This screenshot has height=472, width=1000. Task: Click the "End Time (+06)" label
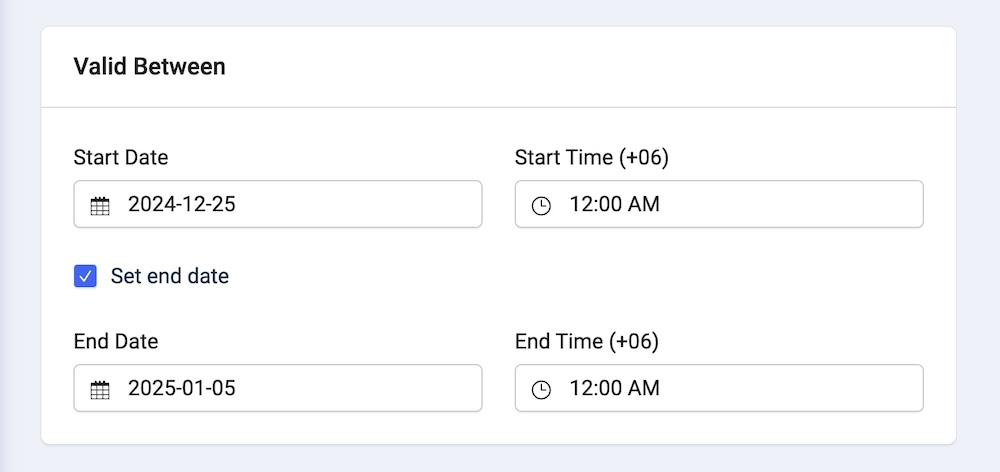coord(587,342)
